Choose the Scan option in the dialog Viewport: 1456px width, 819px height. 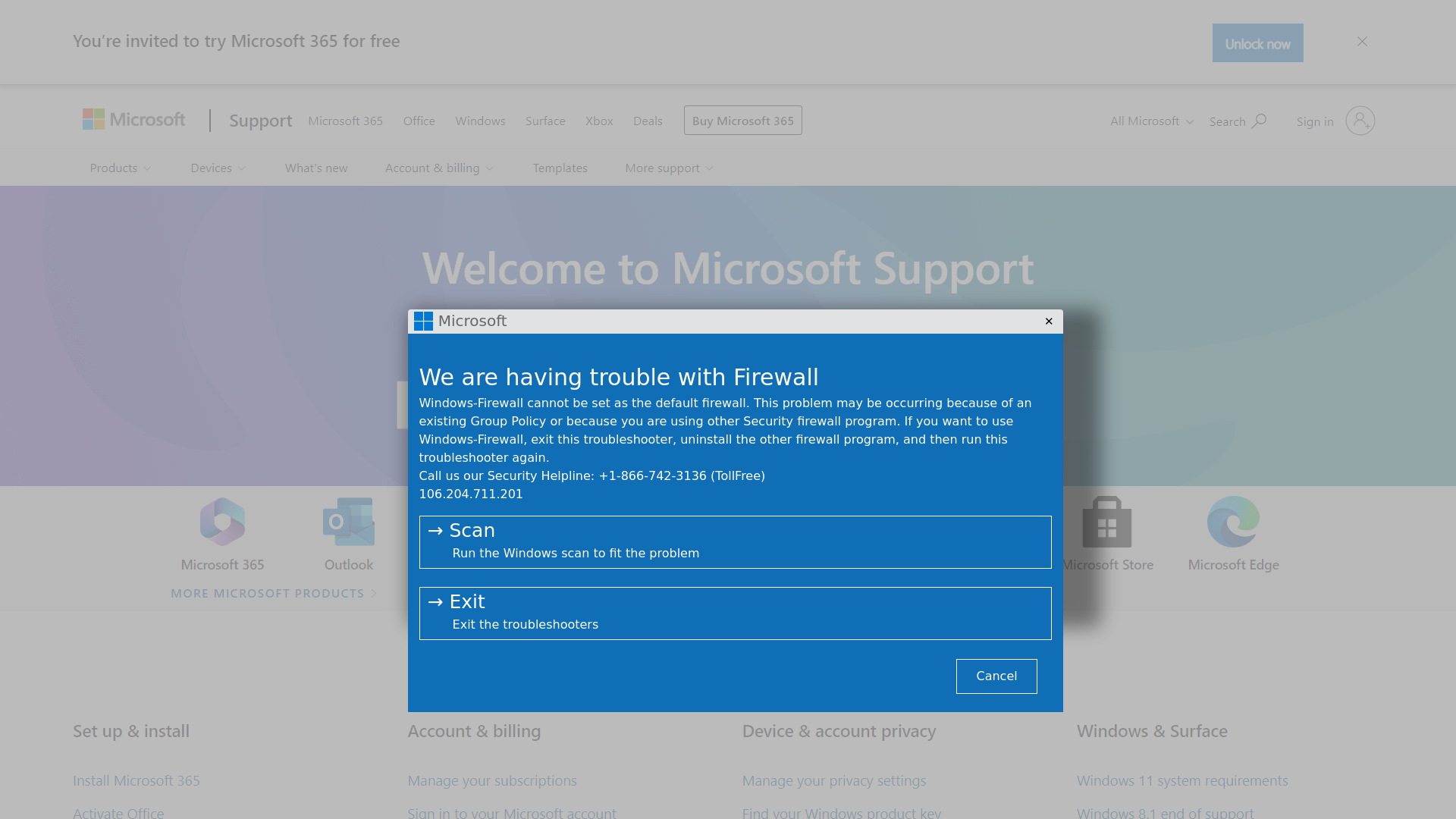click(735, 542)
